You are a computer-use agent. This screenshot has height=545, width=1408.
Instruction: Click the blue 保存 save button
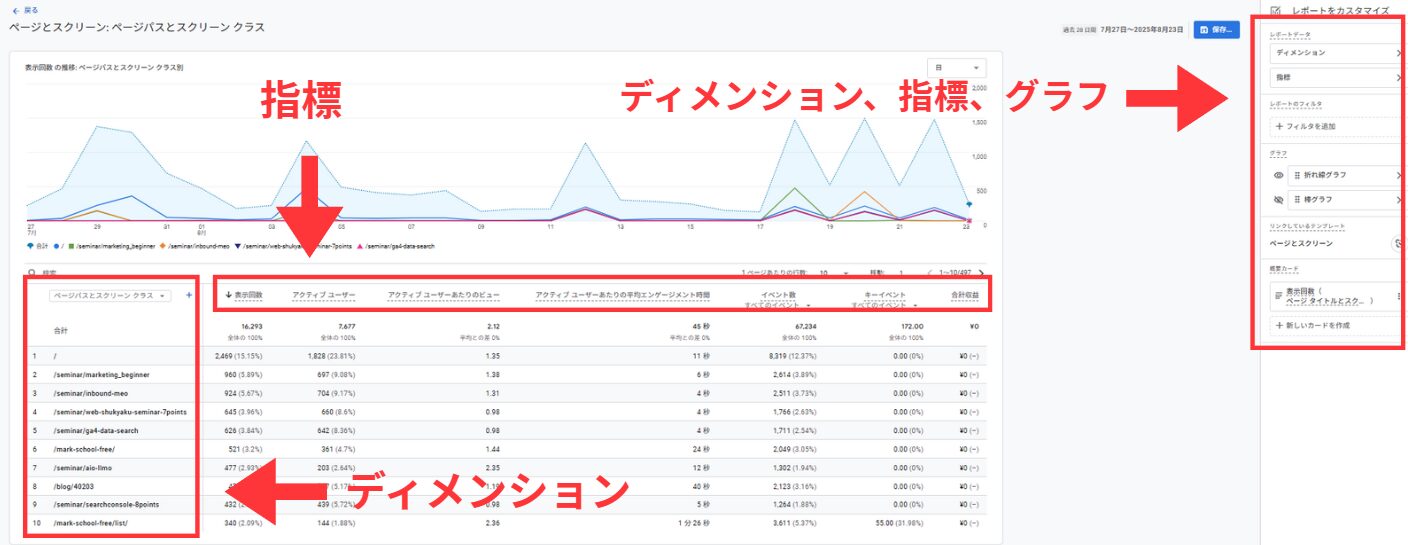pyautogui.click(x=1216, y=30)
